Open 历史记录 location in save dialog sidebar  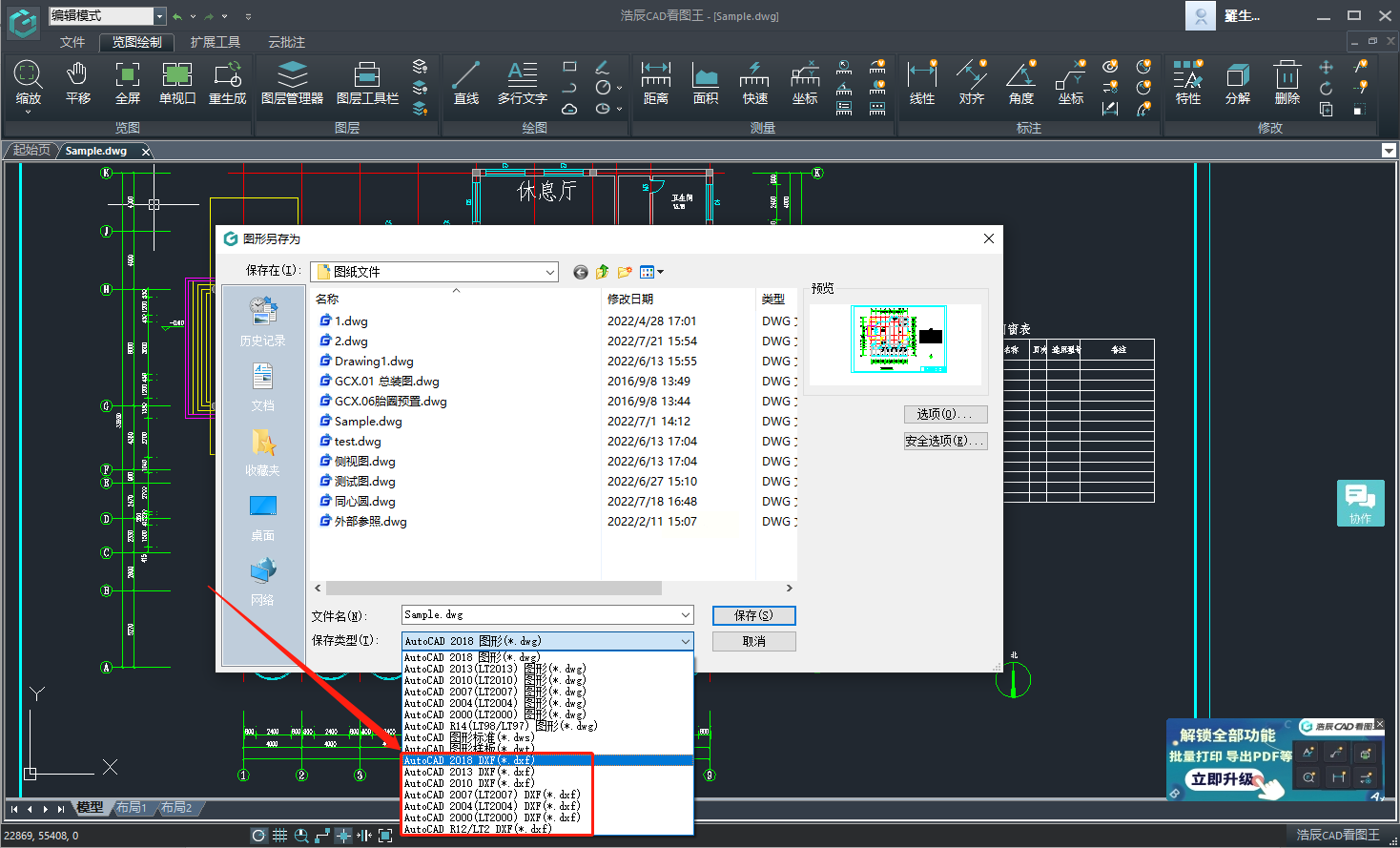pos(263,321)
